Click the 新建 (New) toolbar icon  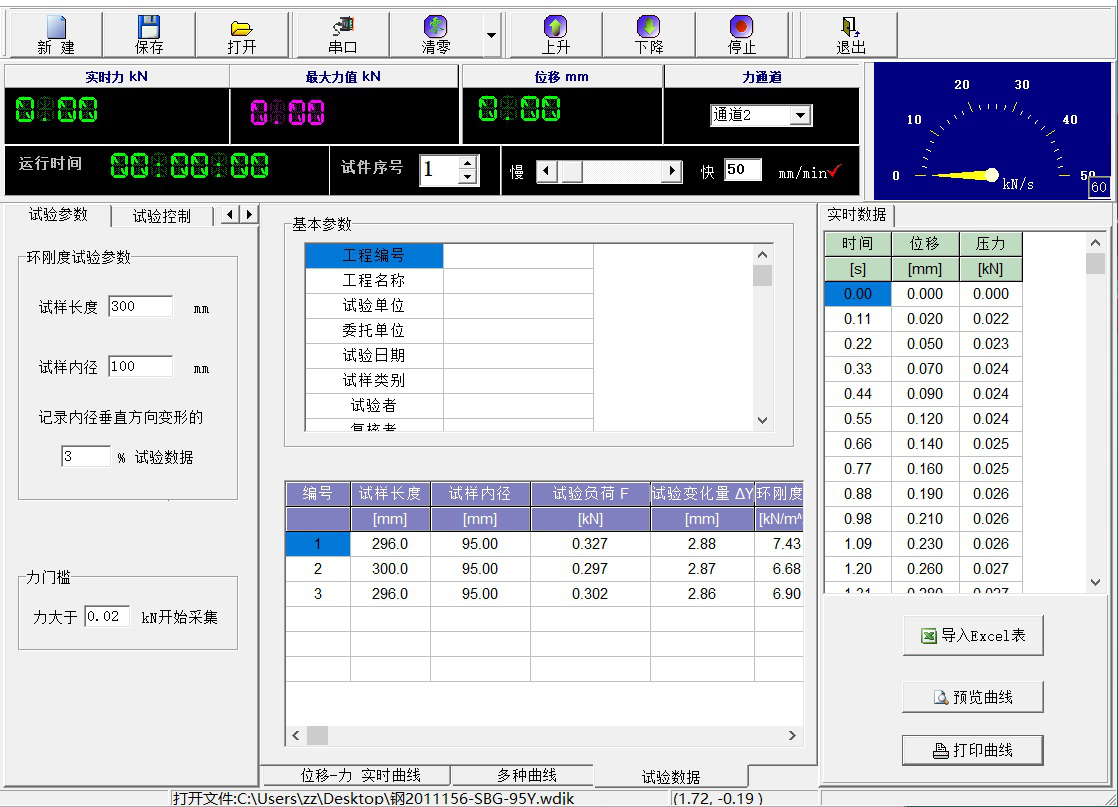coord(56,28)
